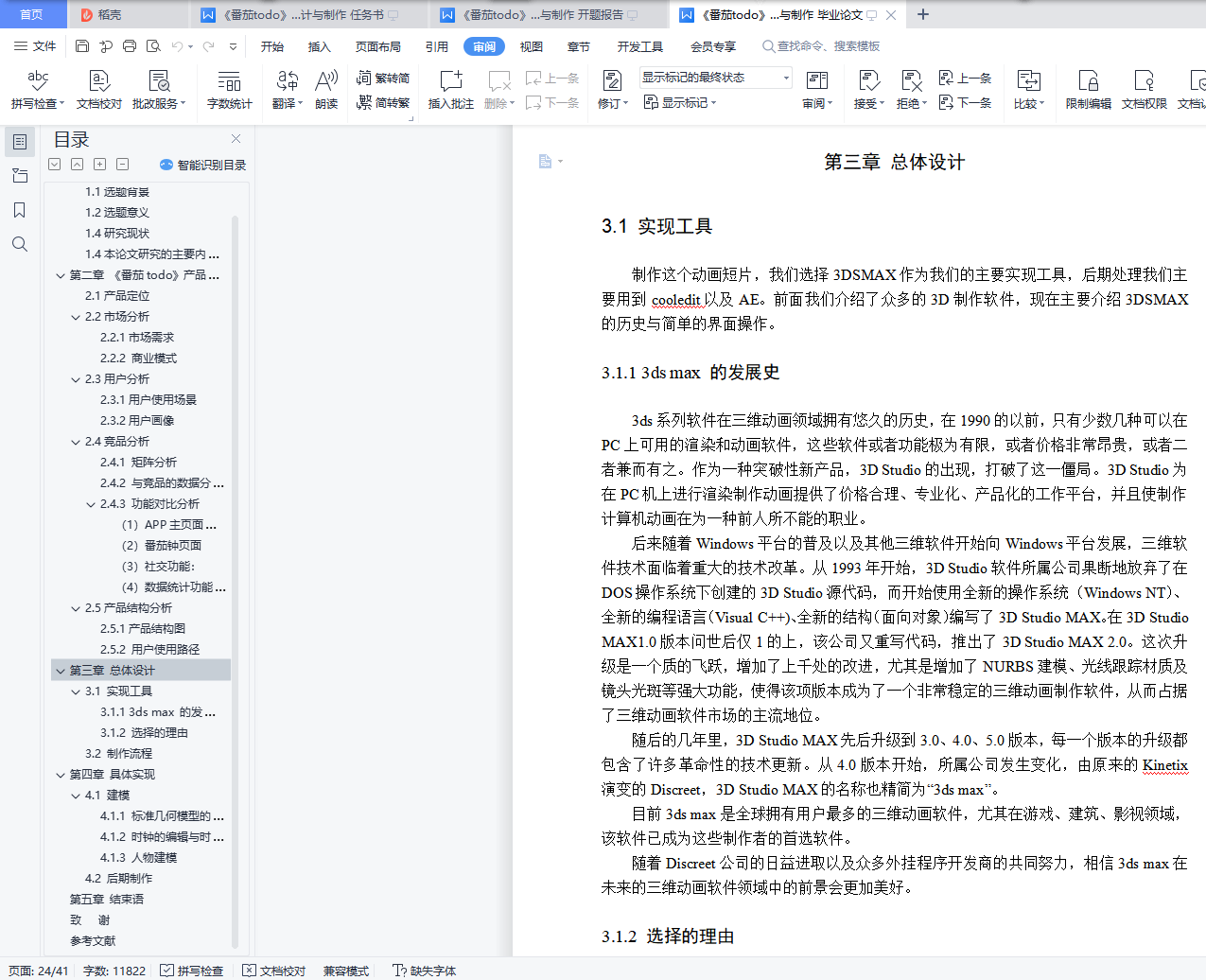Select the outline (目录) sidebar icon
1206x980 pixels.
tap(19, 142)
